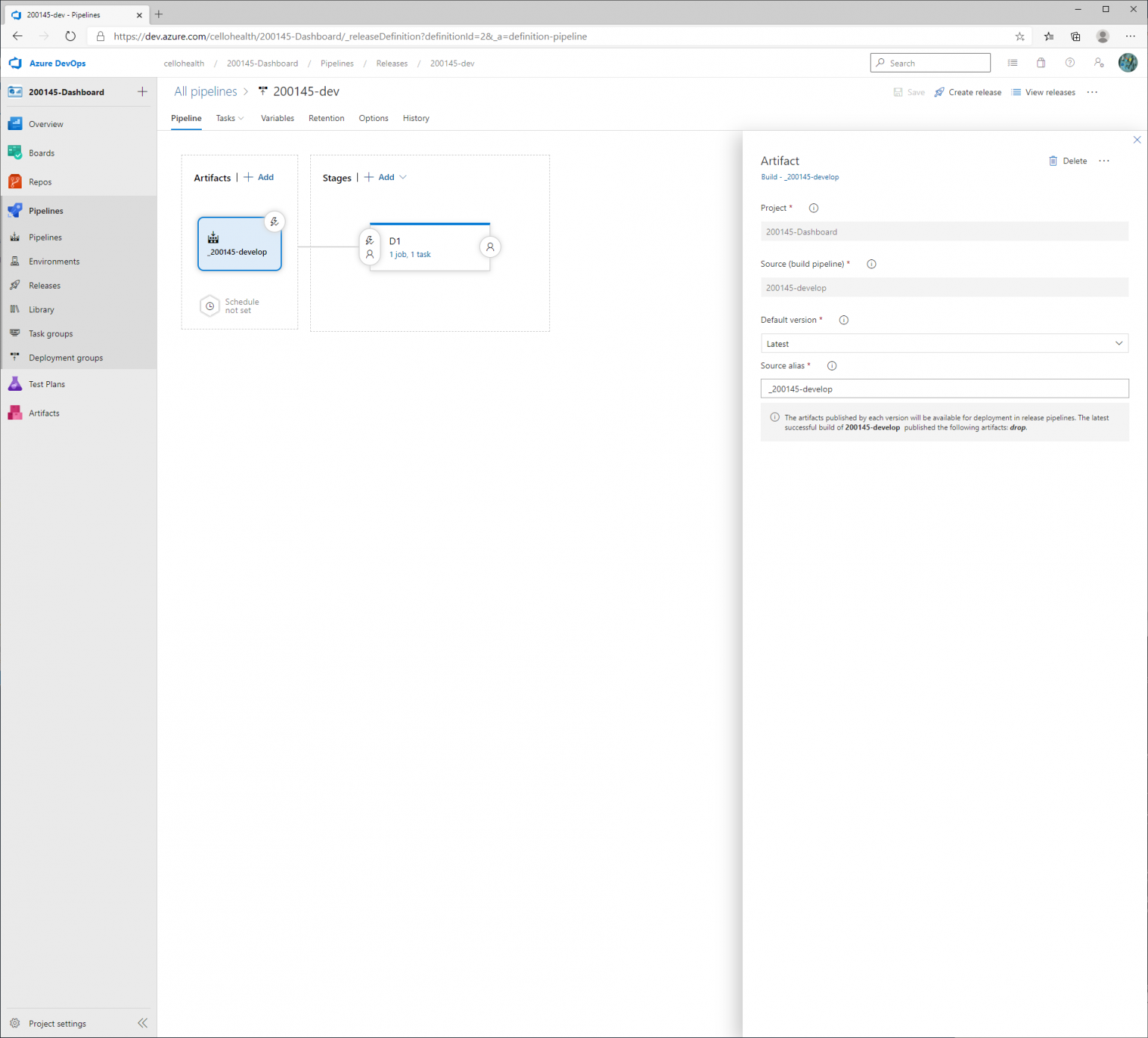
Task: Open post-deployment approvals person icon on D1 stage
Action: [x=490, y=247]
